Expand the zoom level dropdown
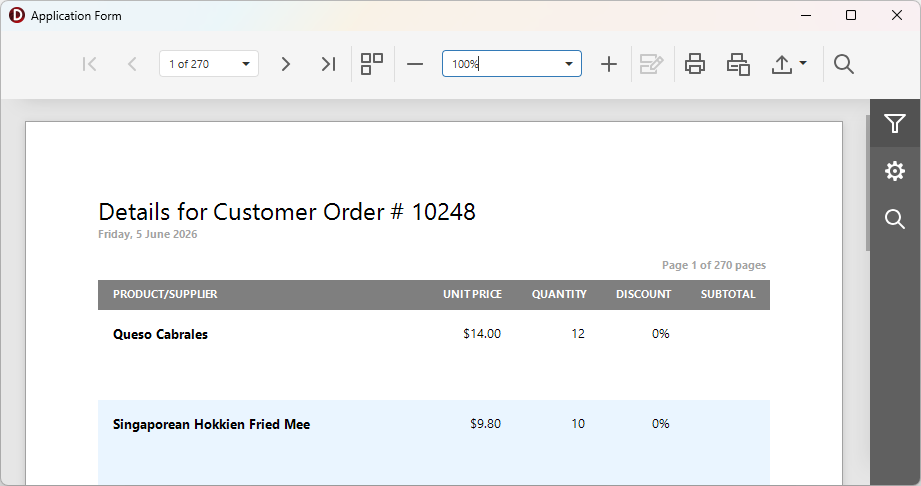The image size is (921, 486). [x=569, y=64]
